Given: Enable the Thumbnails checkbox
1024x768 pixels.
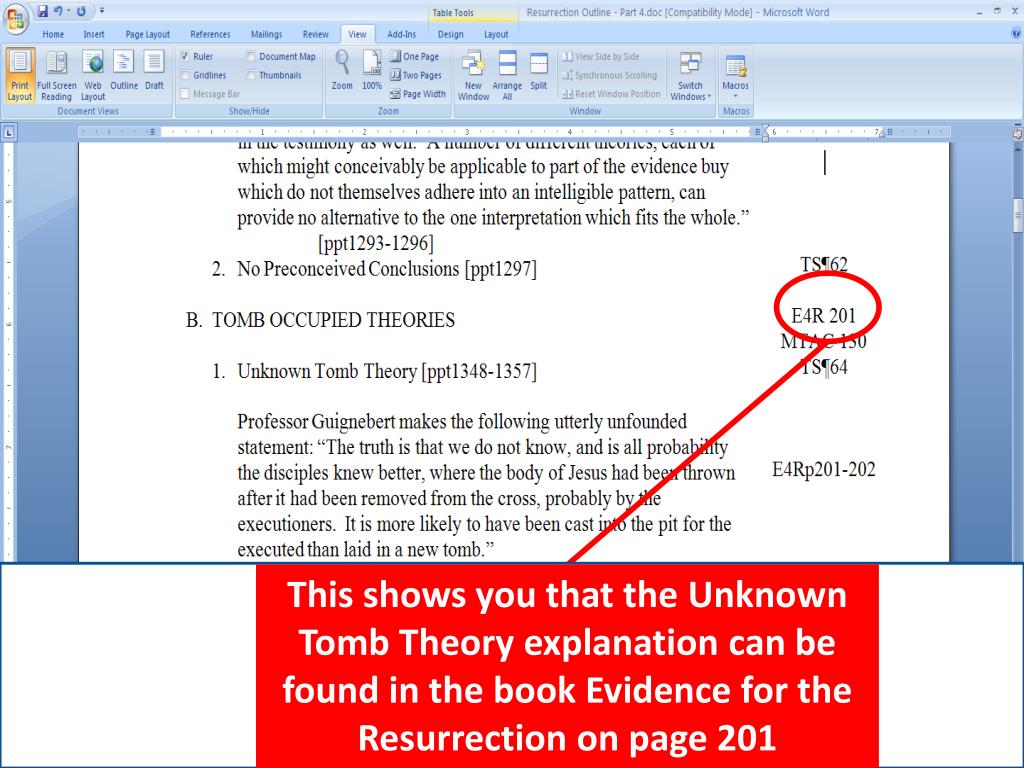Looking at the screenshot, I should [x=251, y=75].
